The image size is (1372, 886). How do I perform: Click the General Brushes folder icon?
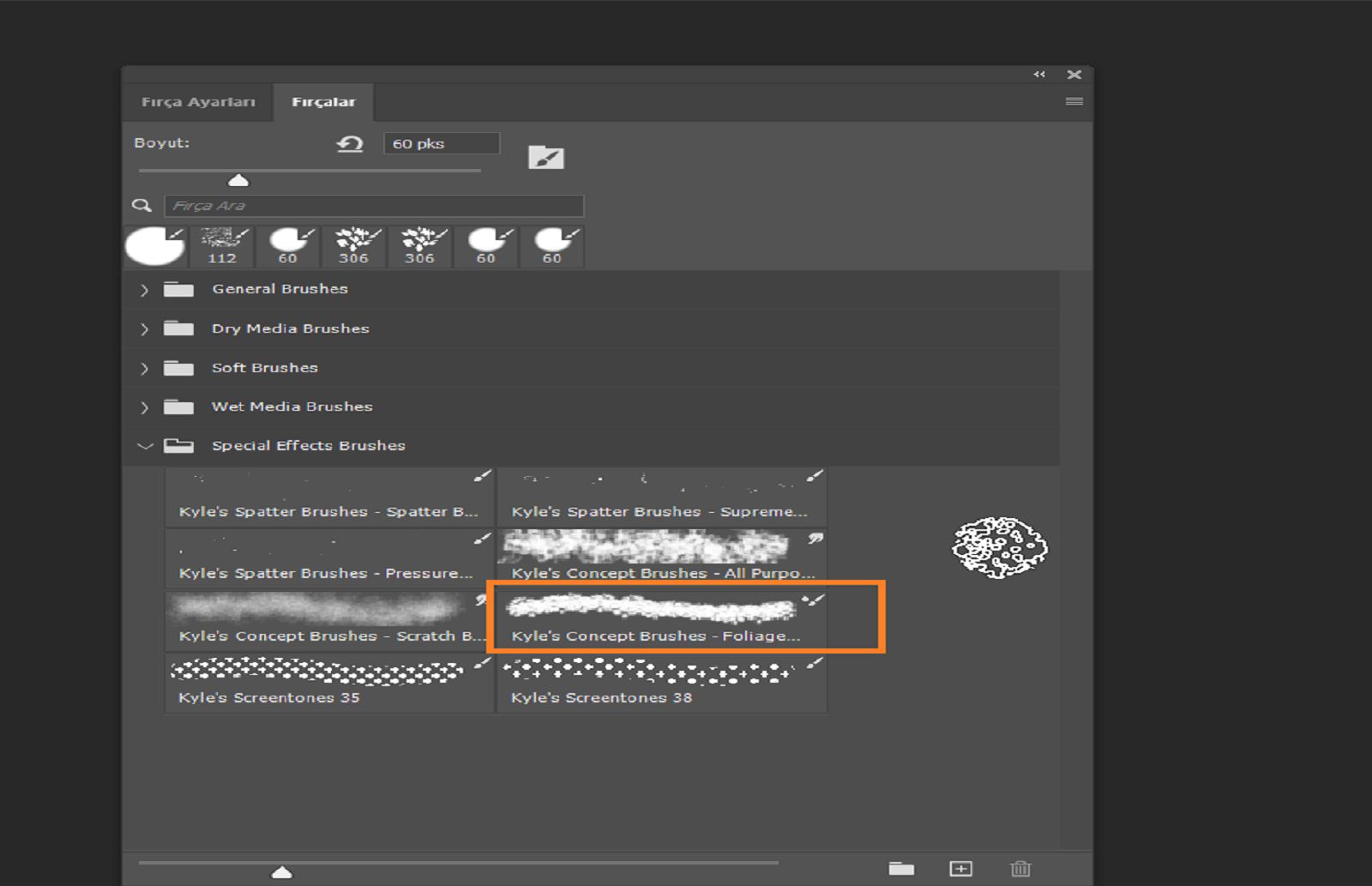point(178,289)
